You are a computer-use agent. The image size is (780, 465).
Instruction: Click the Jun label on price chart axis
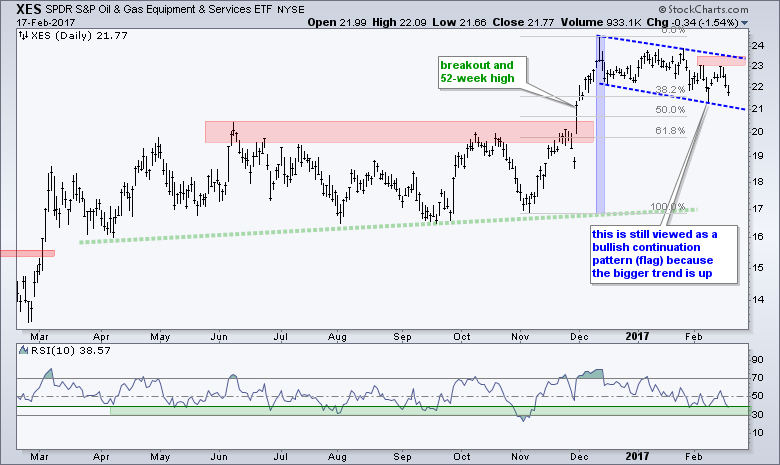(x=219, y=337)
